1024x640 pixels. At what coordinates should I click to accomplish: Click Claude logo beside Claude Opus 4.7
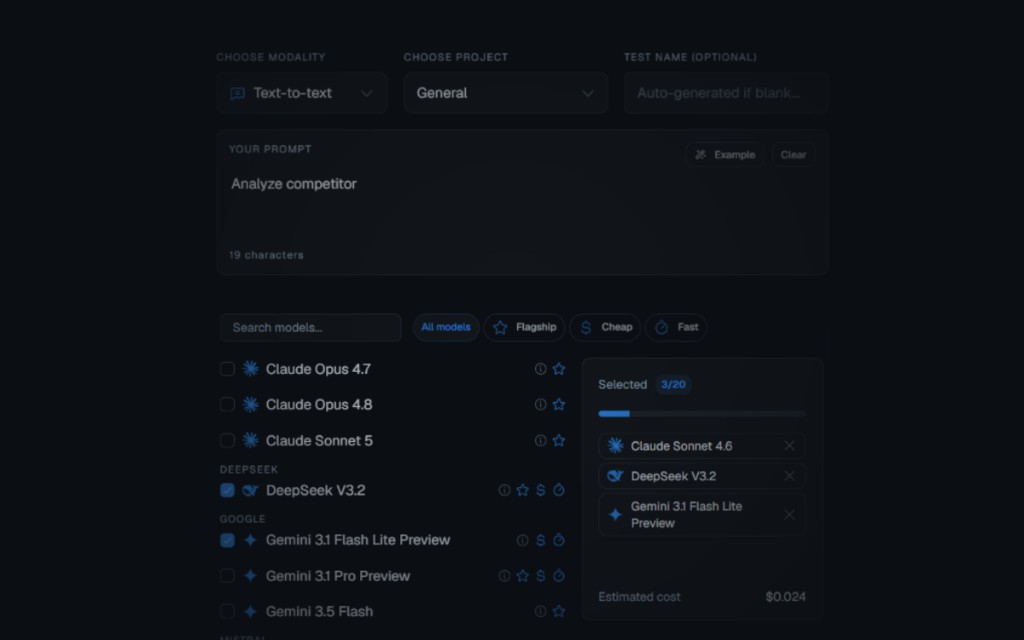pos(250,368)
